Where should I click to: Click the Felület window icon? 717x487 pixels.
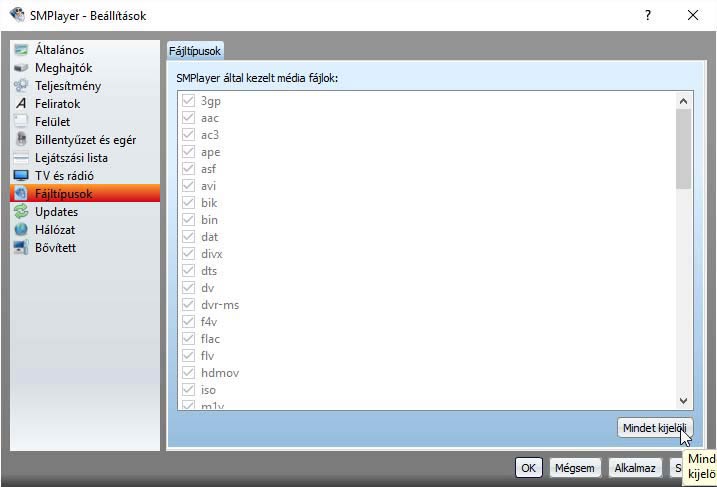coord(21,121)
